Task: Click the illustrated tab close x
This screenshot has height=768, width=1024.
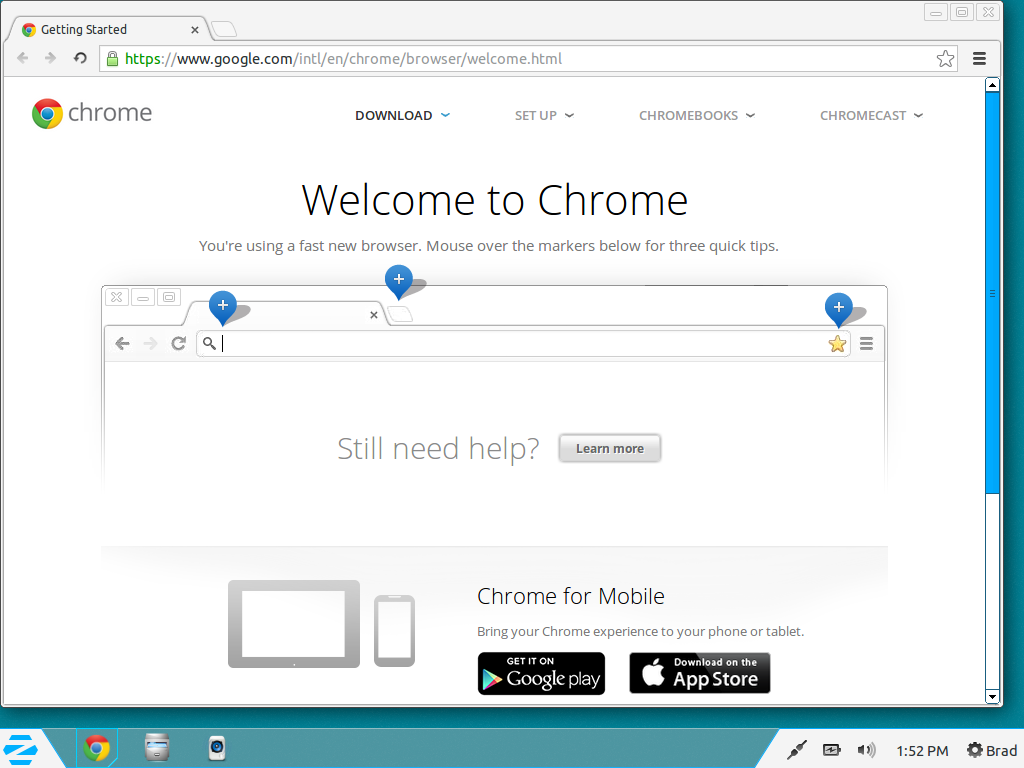Action: (x=374, y=315)
